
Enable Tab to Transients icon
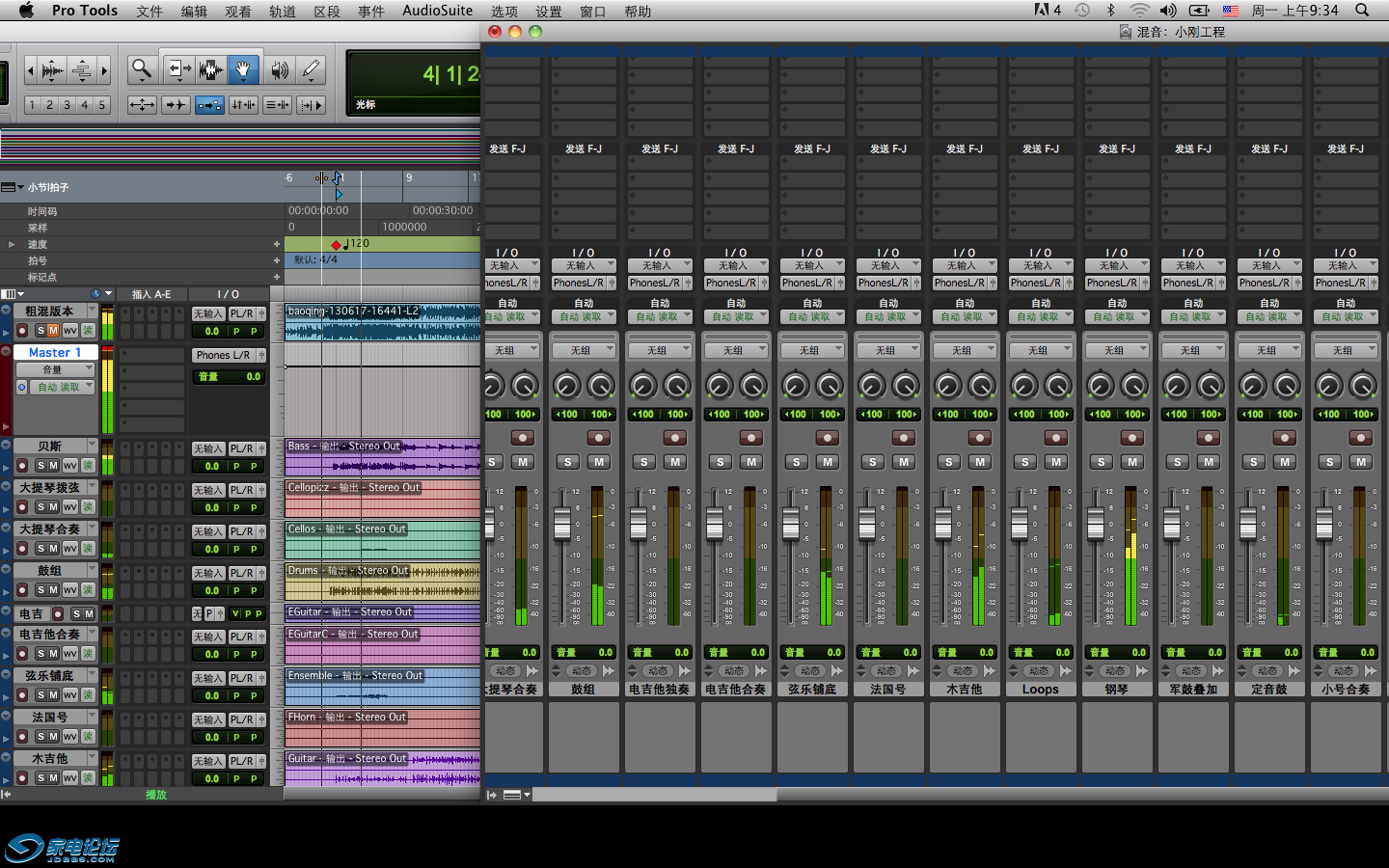[x=176, y=104]
